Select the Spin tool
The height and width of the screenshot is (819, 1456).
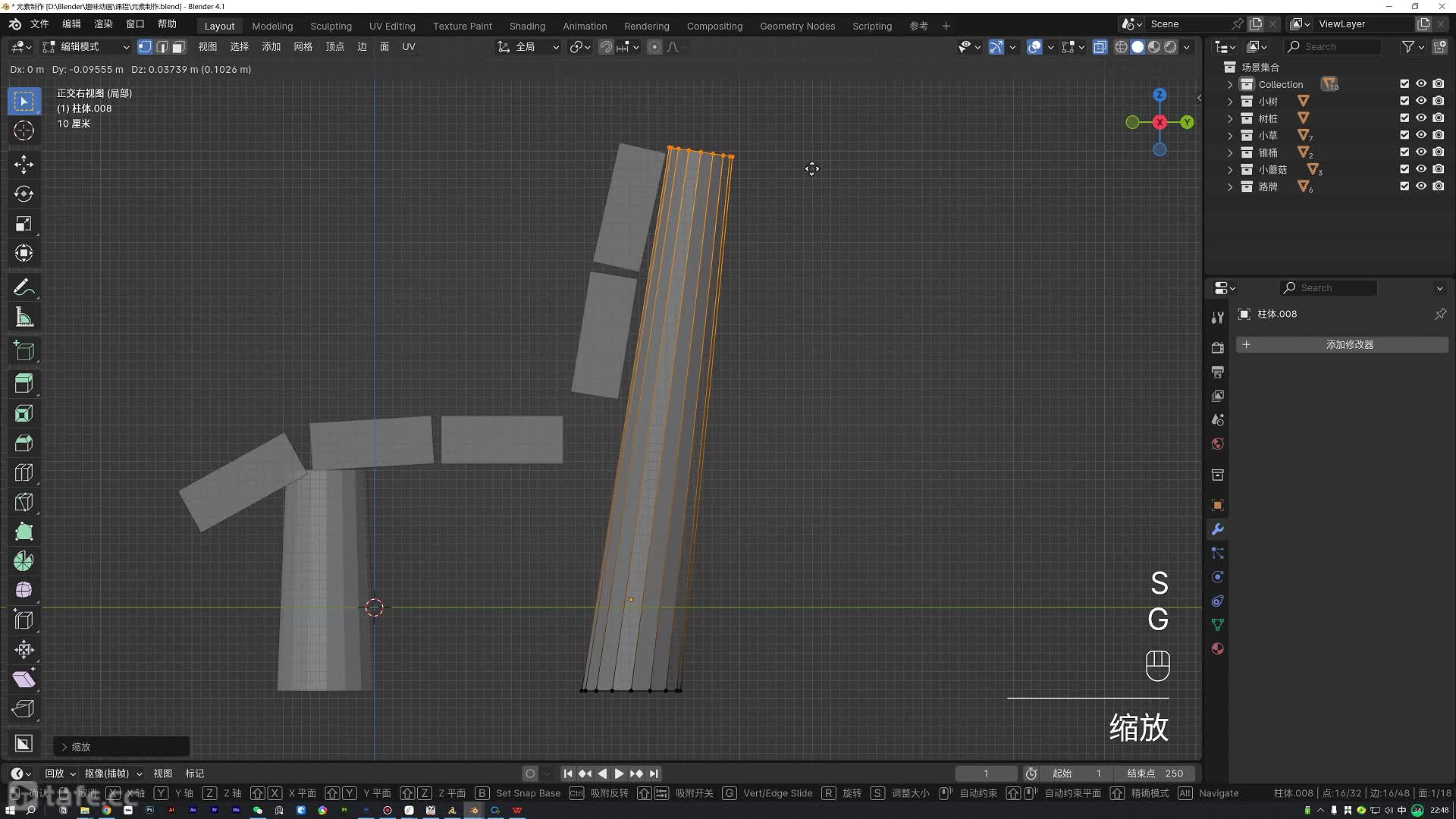[x=24, y=561]
